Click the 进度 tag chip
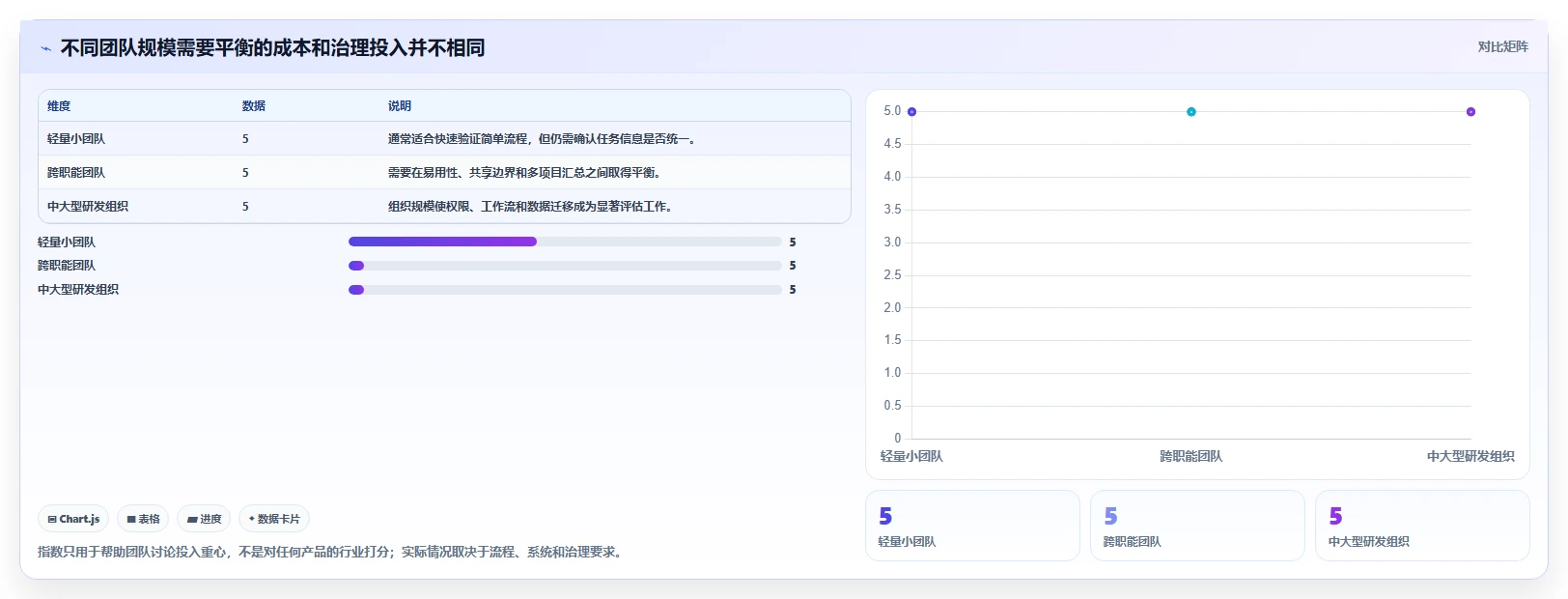1568x599 pixels. 204,519
